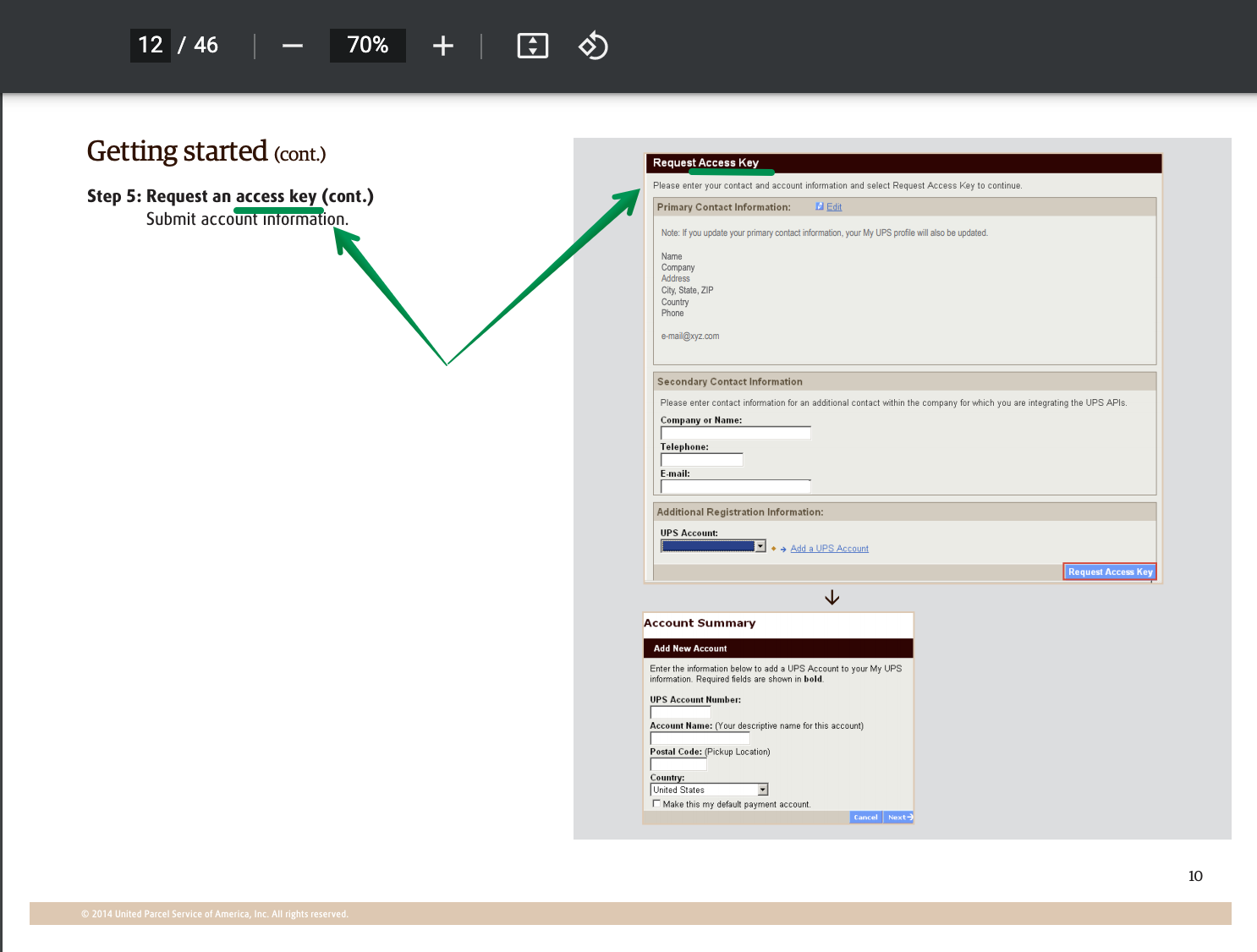Viewport: 1257px width, 952px height.
Task: Click the Next button in Add New Account
Action: [x=898, y=817]
